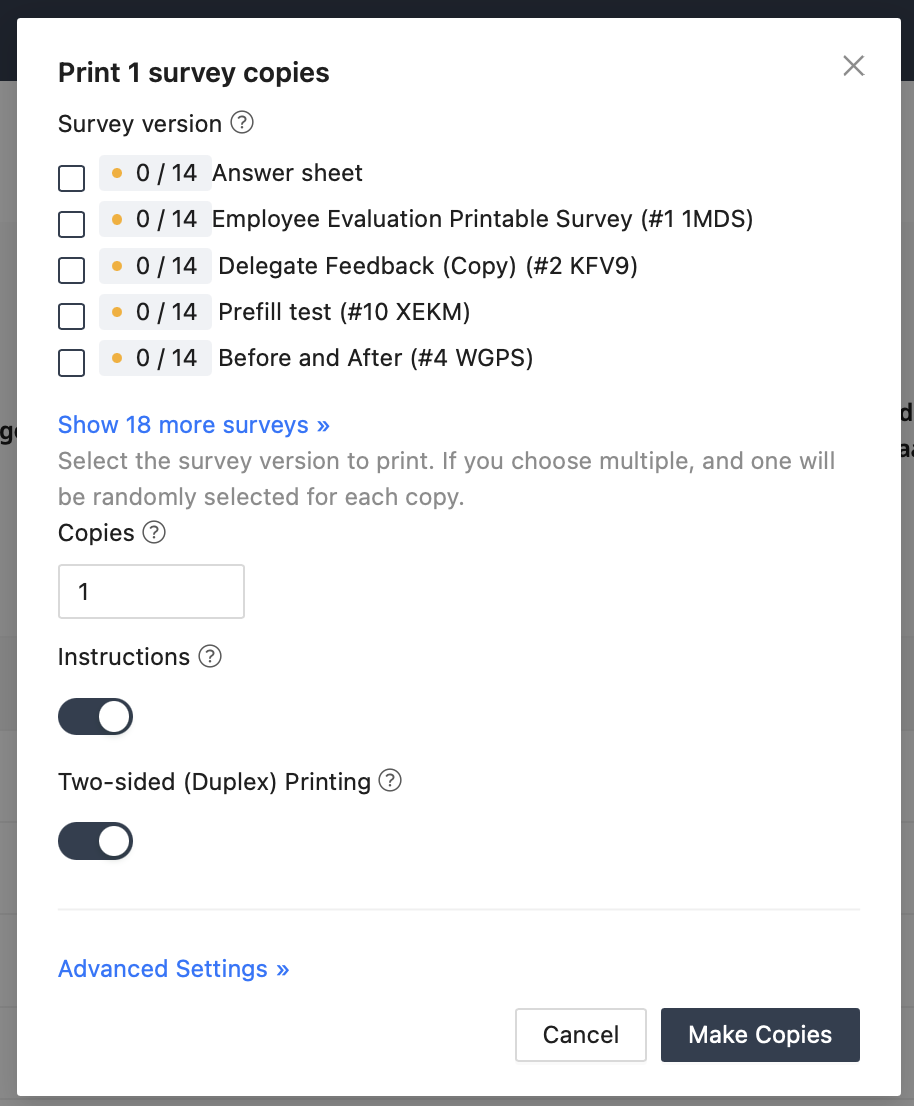Click the Cancel button
Screen dimensions: 914x1106
click(581, 1034)
